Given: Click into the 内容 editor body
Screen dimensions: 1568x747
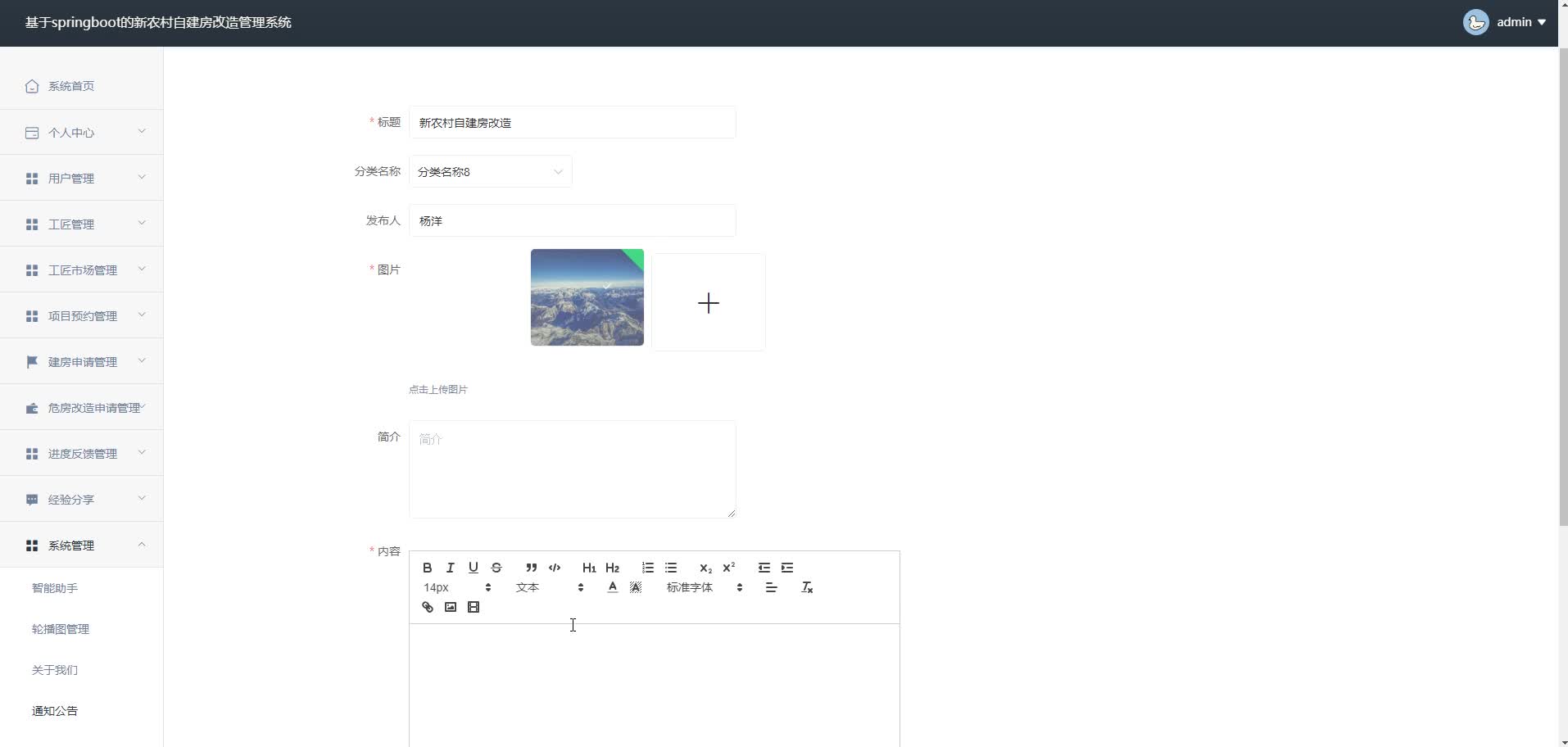Looking at the screenshot, I should click(654, 686).
